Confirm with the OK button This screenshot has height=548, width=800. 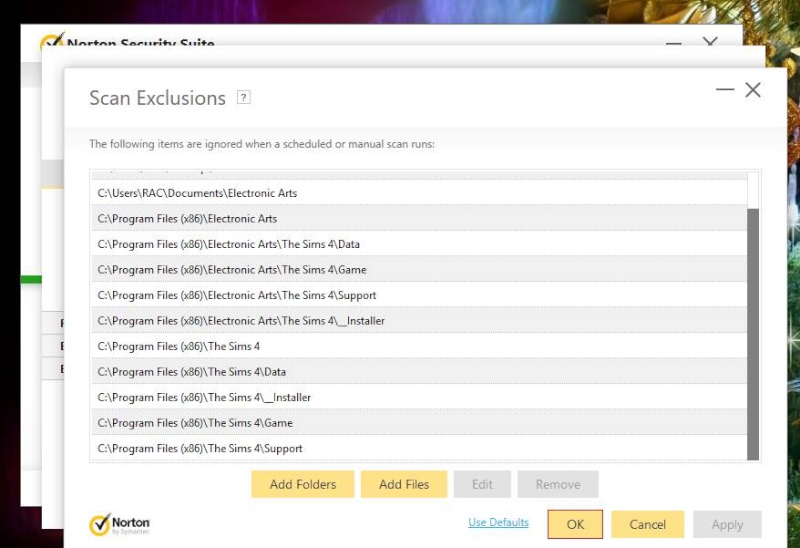[575, 524]
